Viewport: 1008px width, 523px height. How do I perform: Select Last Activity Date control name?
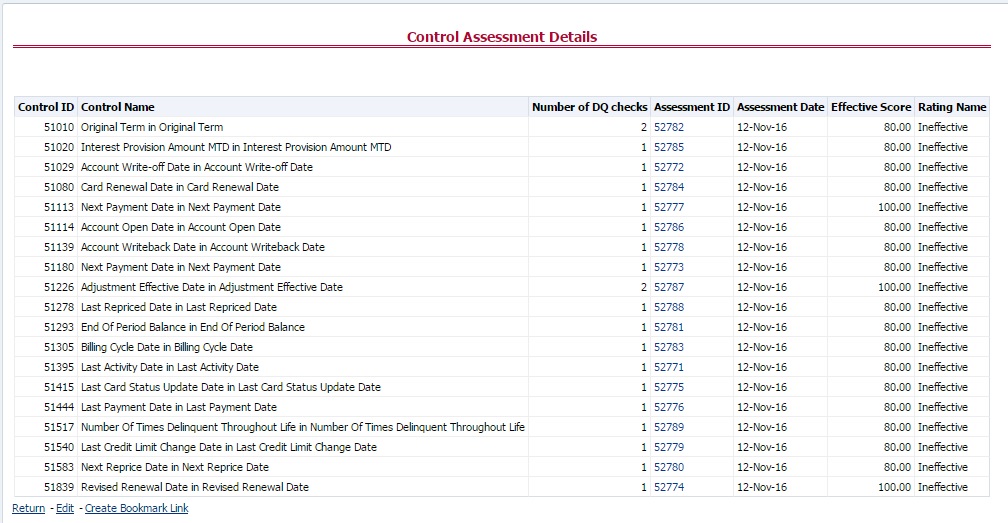point(170,367)
